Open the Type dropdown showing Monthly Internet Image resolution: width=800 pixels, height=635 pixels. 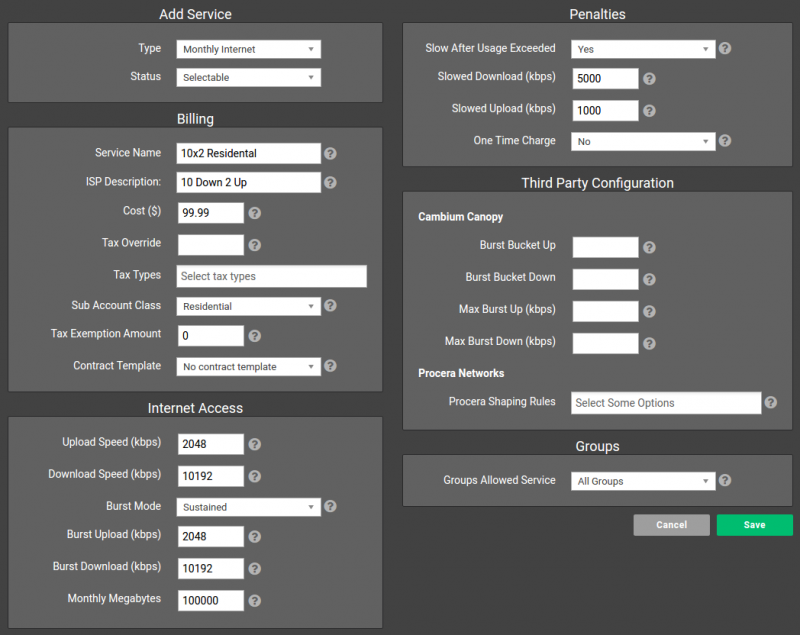click(248, 48)
